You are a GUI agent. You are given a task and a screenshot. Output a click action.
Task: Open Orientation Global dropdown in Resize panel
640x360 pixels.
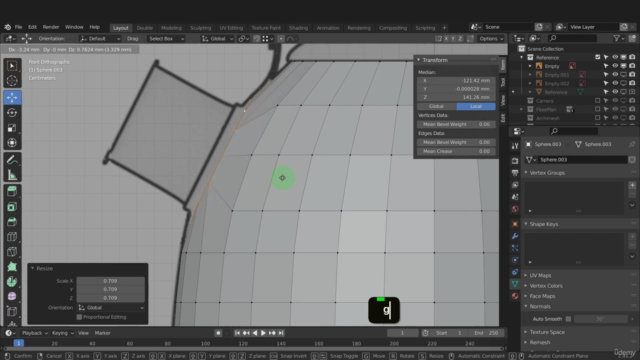pos(111,308)
